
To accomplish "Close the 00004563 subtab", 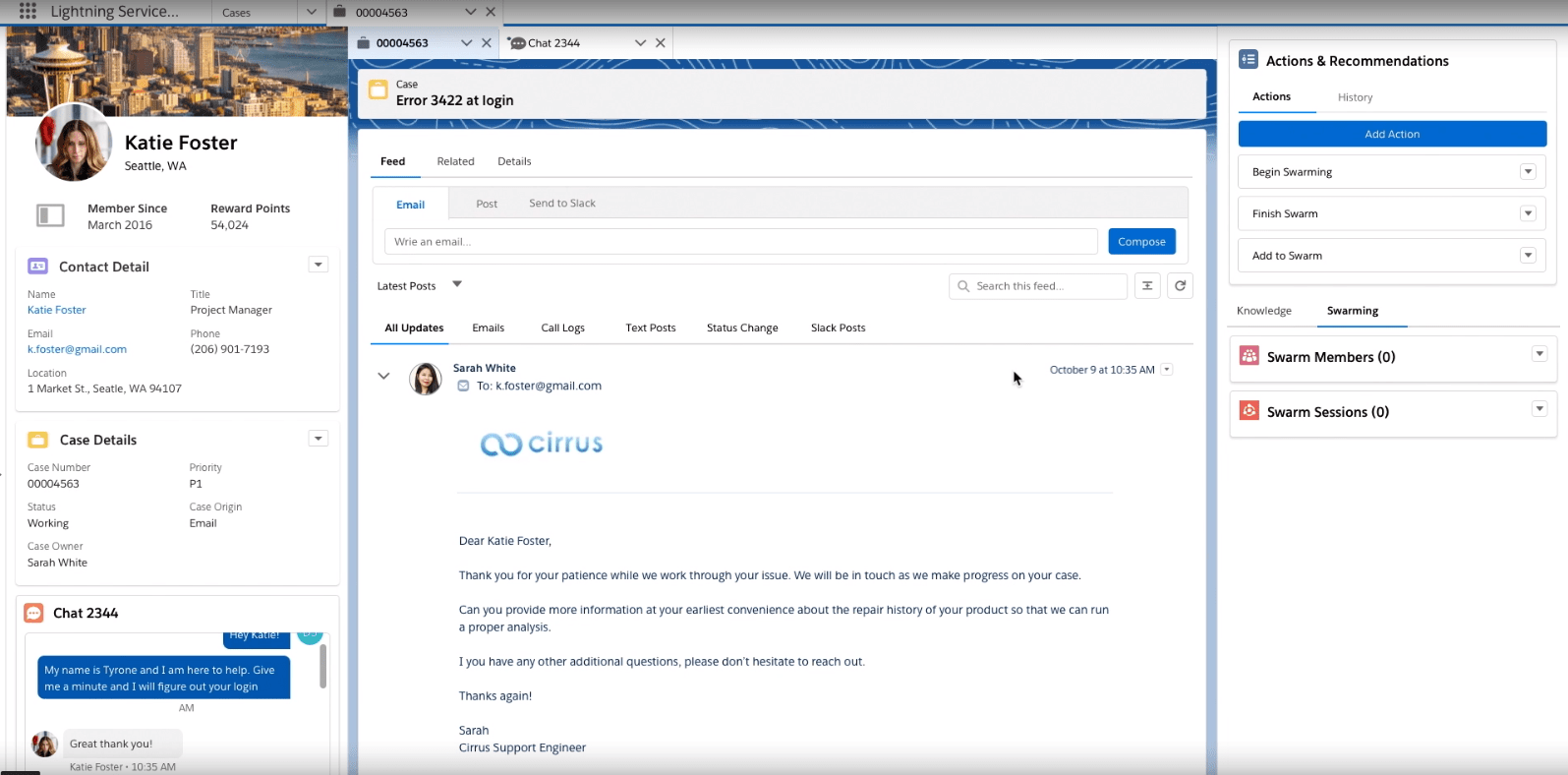I will pyautogui.click(x=487, y=42).
